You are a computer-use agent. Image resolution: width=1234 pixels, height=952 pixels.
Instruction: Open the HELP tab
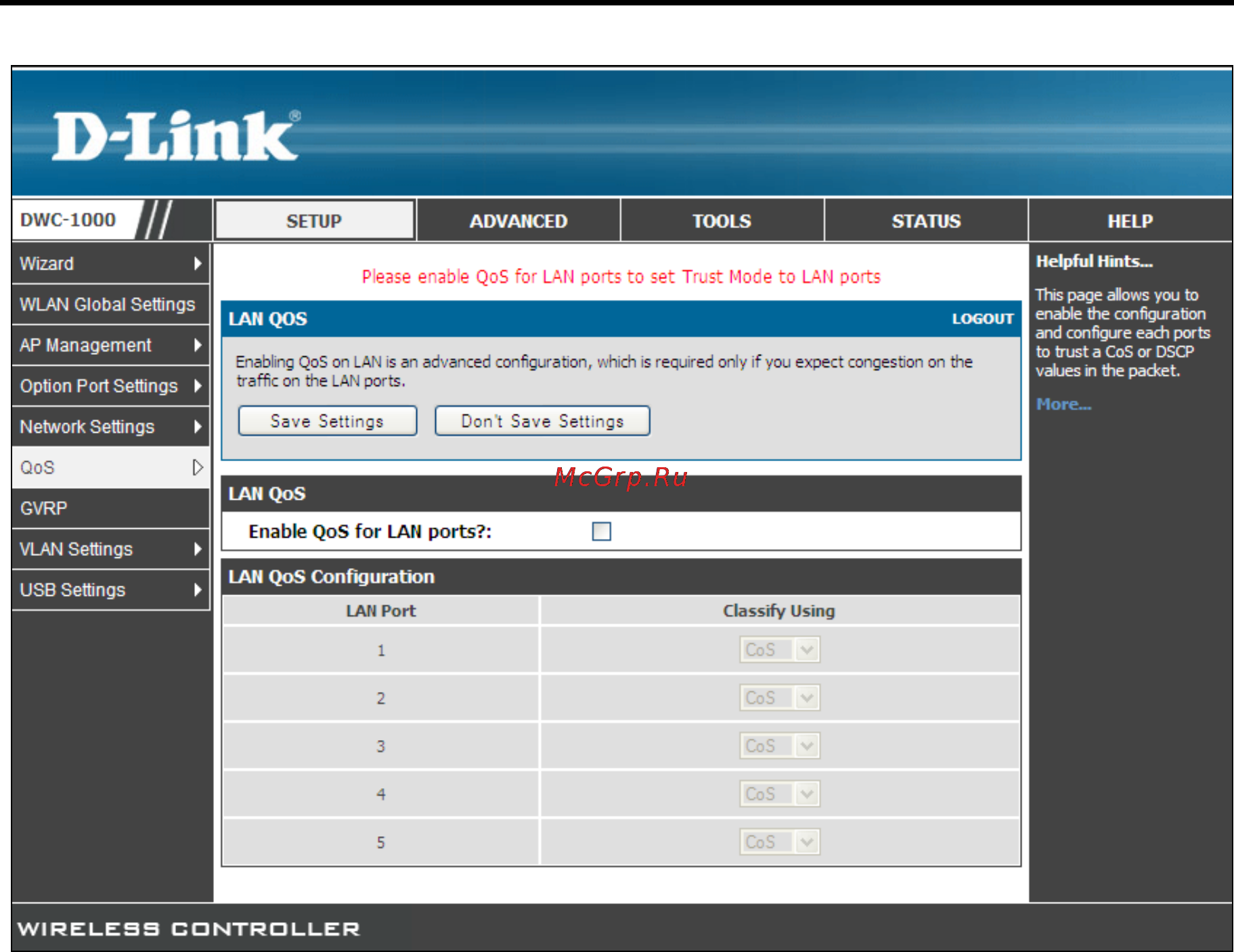click(1130, 221)
